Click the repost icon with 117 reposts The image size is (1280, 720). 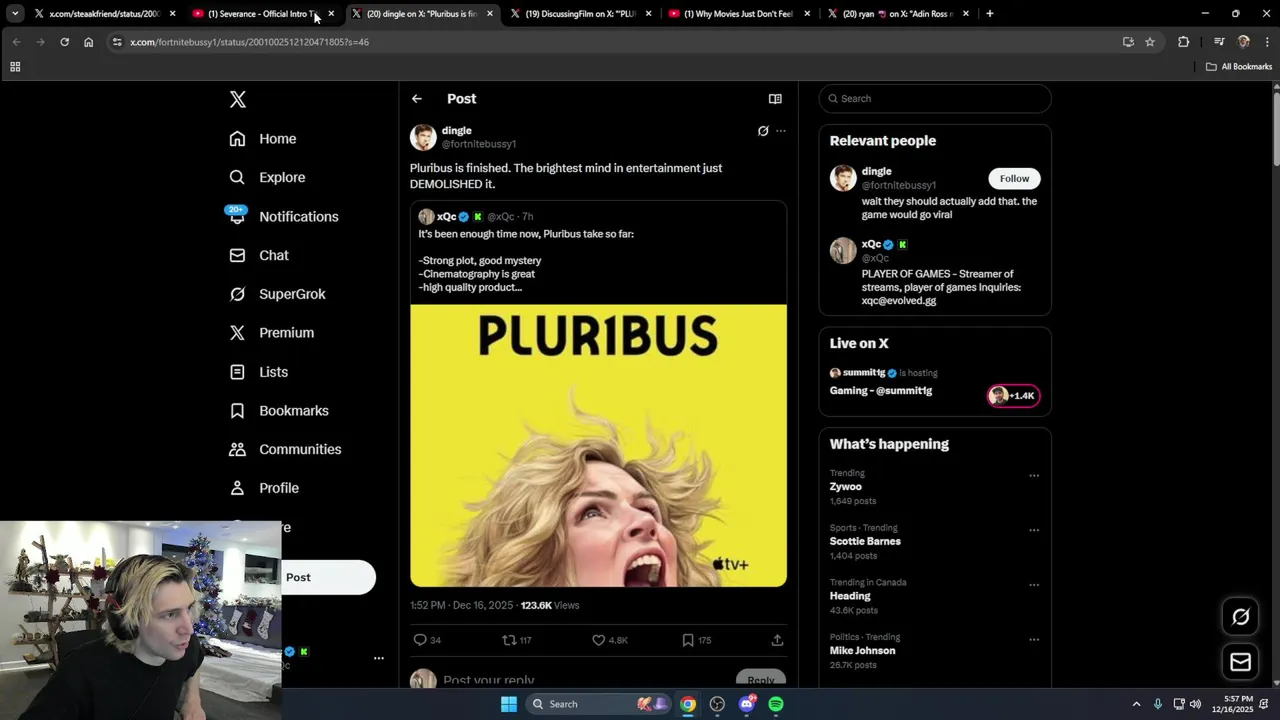(x=517, y=640)
